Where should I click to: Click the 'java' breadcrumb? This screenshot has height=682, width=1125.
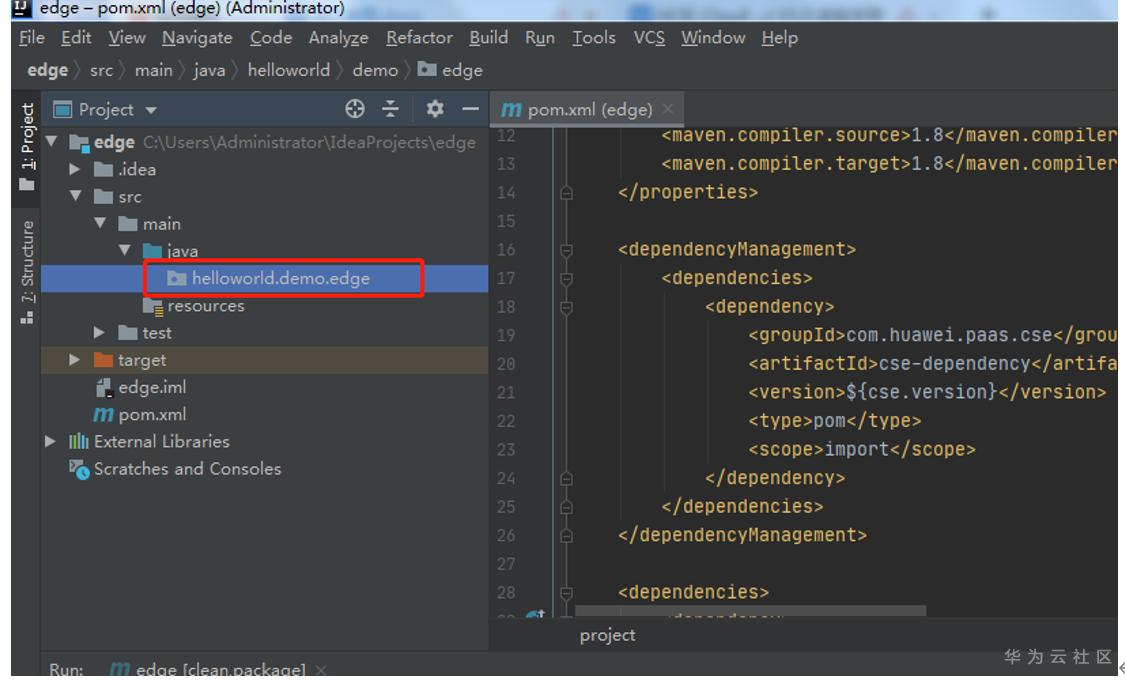(209, 70)
